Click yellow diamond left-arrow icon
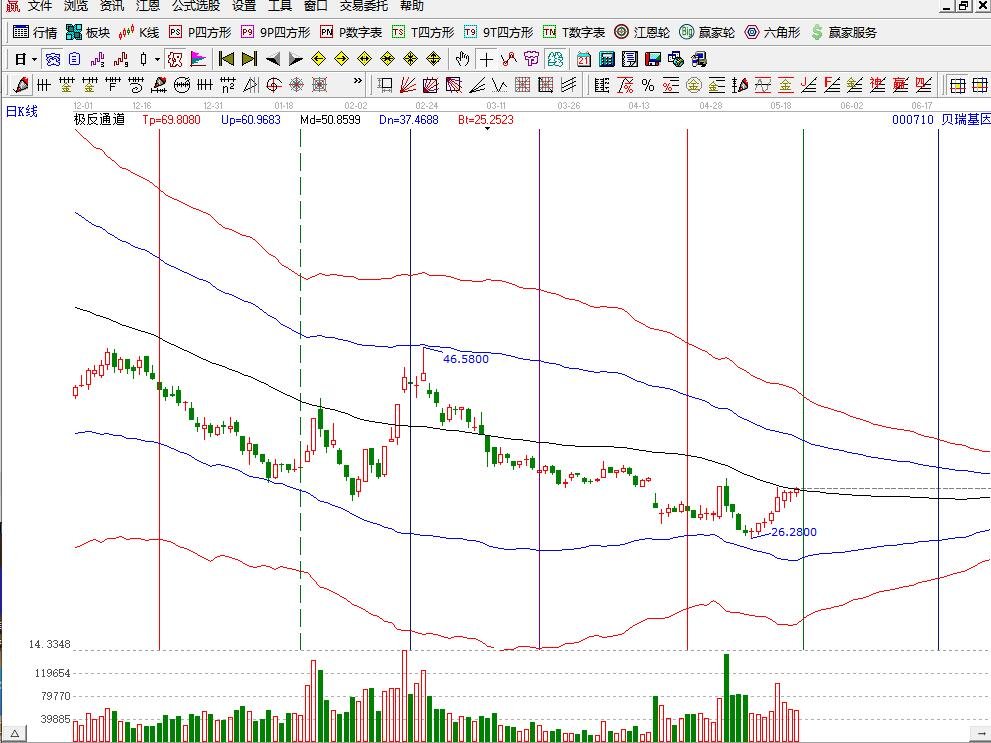Screen dimensions: 991x743 click(319, 59)
